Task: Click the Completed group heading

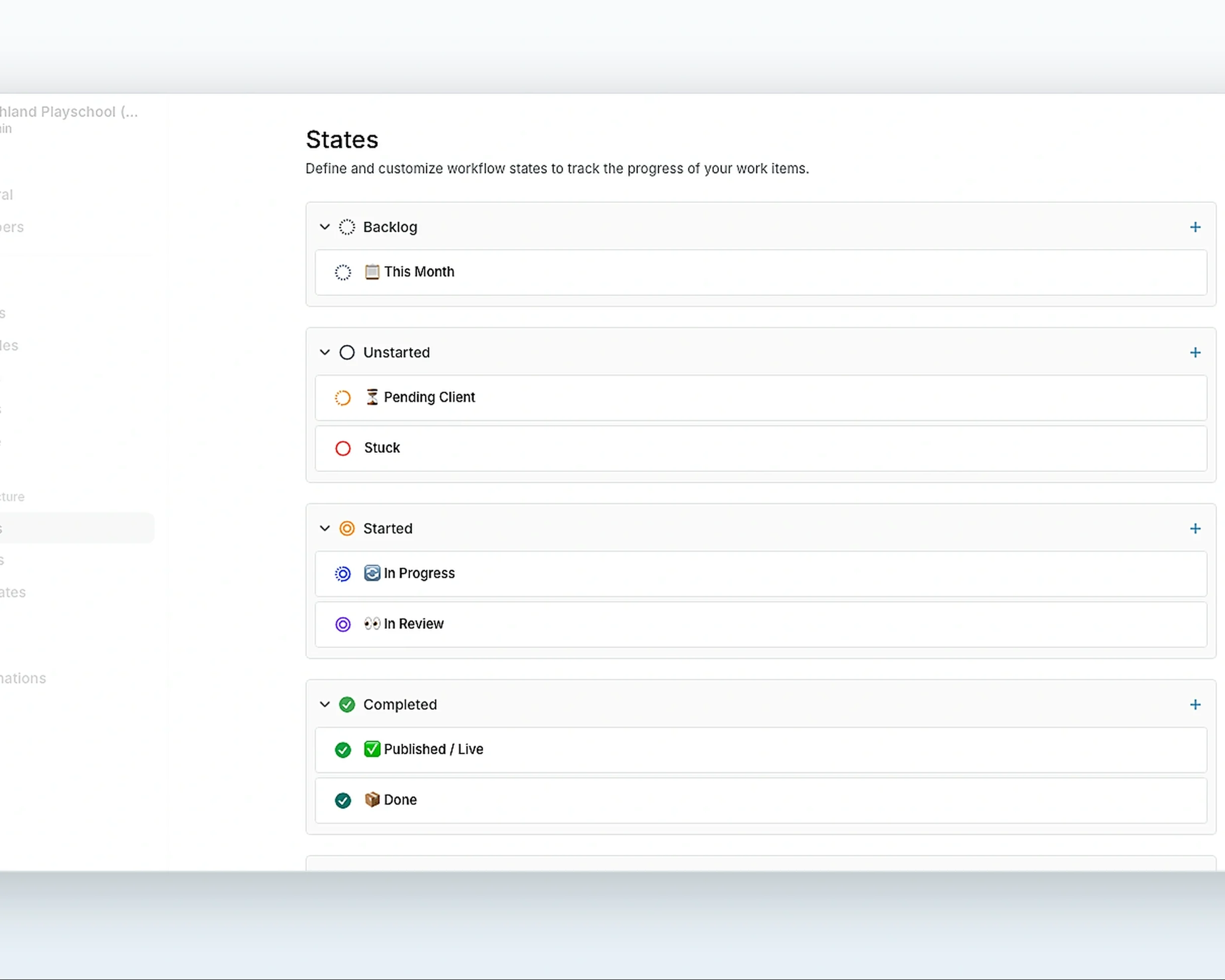Action: click(400, 705)
